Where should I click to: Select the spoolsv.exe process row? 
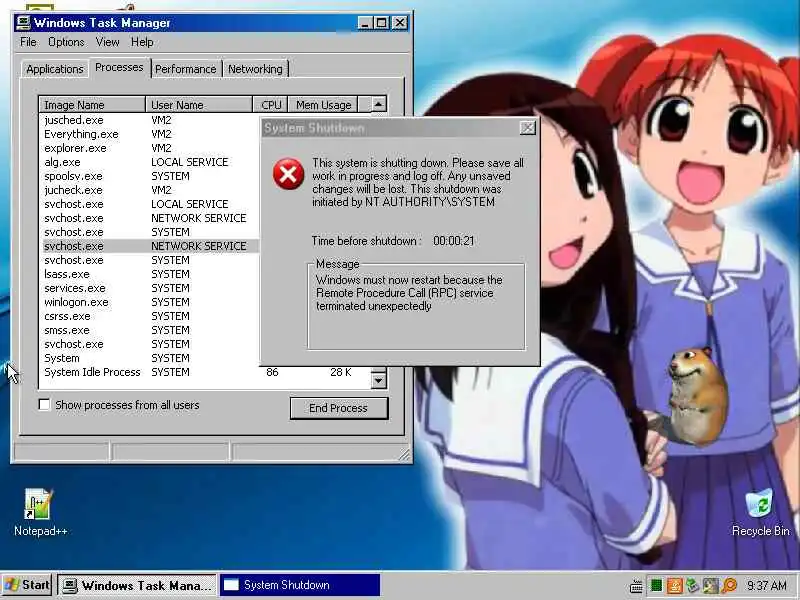151,176
